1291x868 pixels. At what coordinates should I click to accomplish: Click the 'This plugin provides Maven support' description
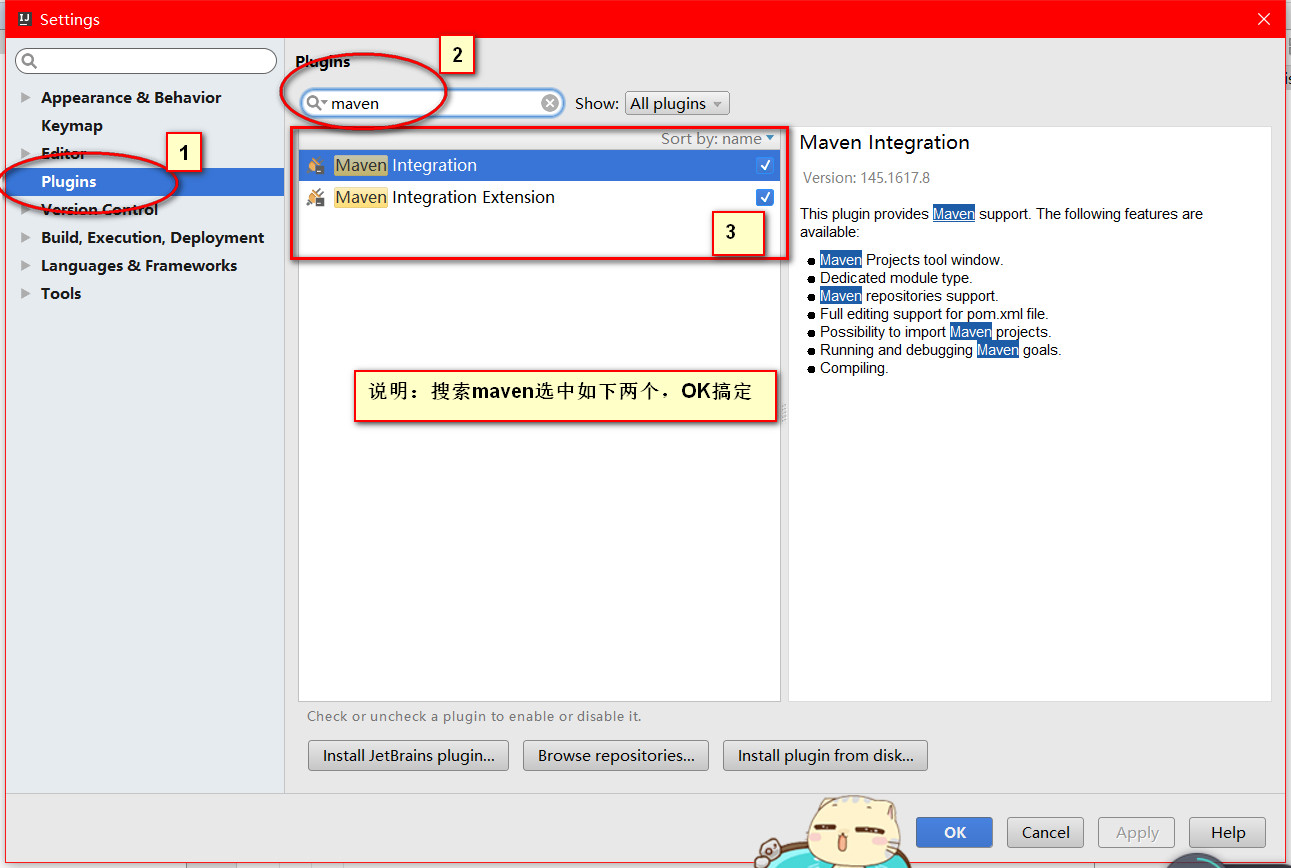pyautogui.click(x=1002, y=222)
